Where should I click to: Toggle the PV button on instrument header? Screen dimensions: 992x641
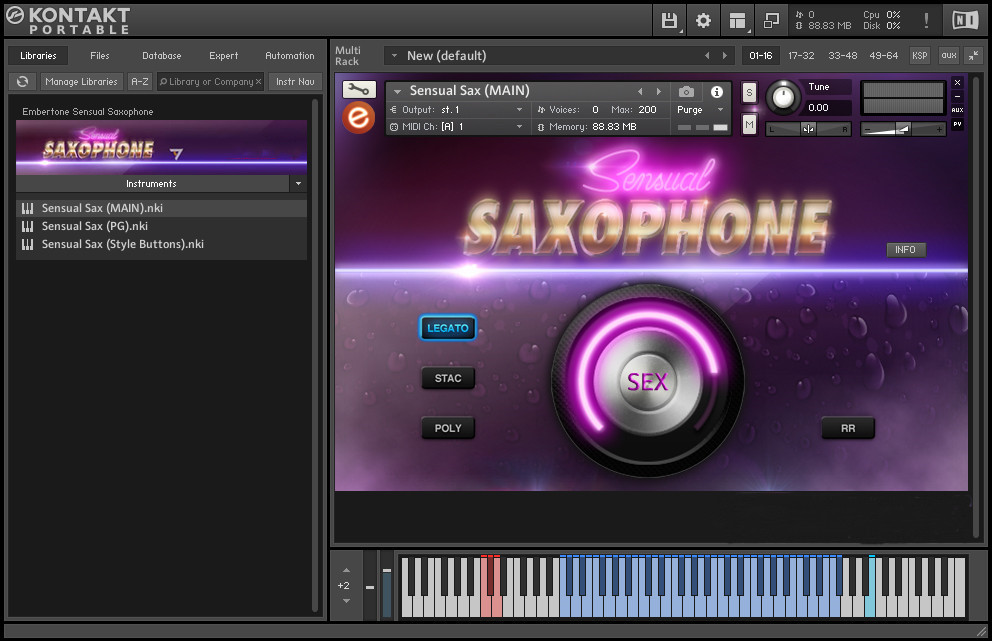(957, 124)
